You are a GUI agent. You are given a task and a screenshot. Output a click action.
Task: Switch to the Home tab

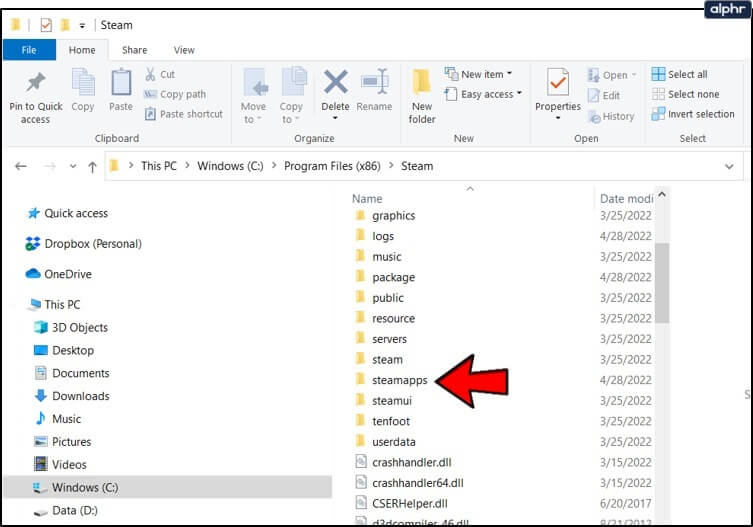pos(82,50)
